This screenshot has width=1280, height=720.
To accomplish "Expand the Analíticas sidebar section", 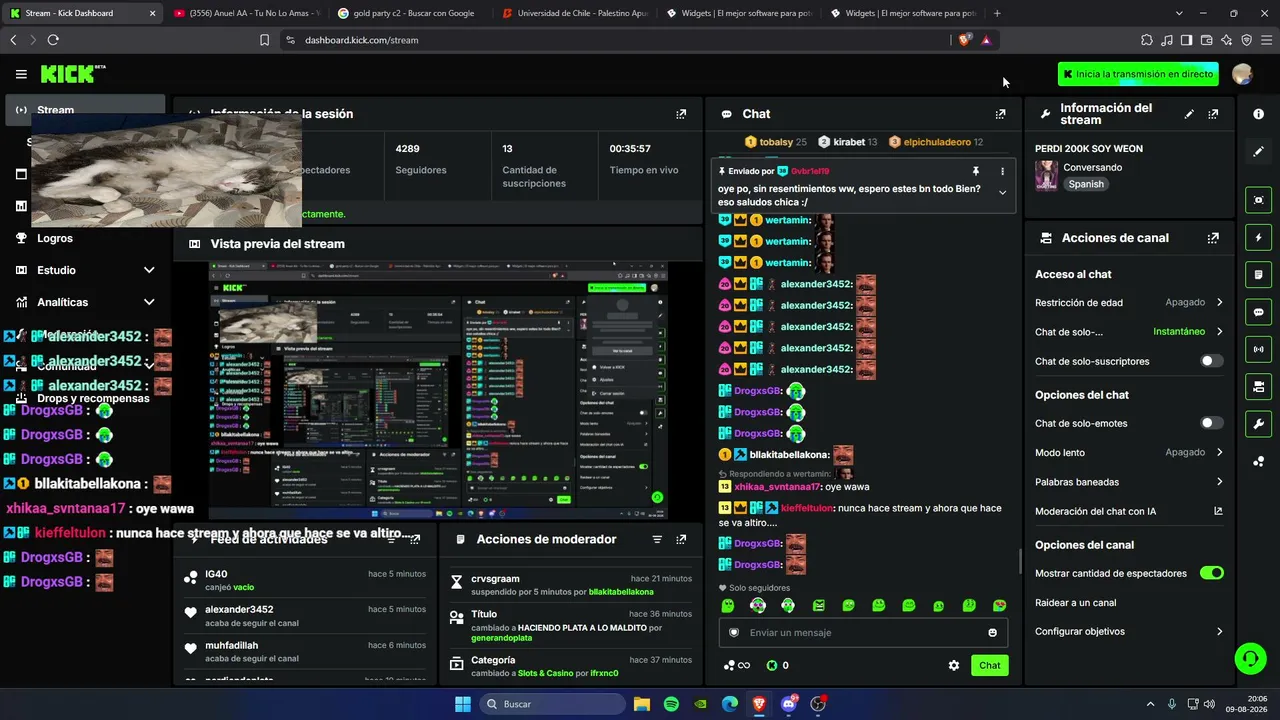I will pyautogui.click(x=85, y=302).
